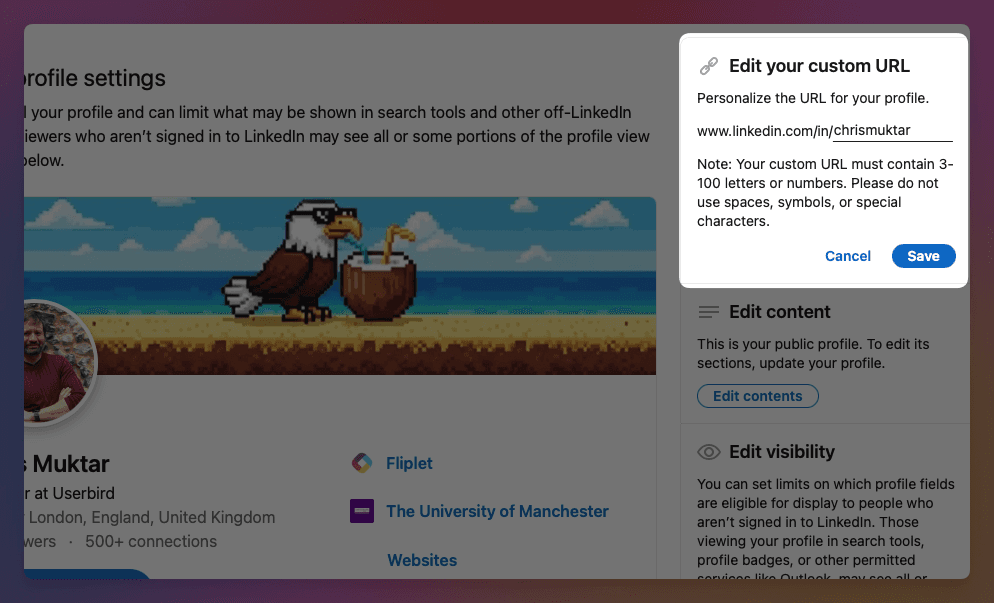Screen dimensions: 994x603
Task: Click the Edit visibility section heading
Action: click(783, 451)
